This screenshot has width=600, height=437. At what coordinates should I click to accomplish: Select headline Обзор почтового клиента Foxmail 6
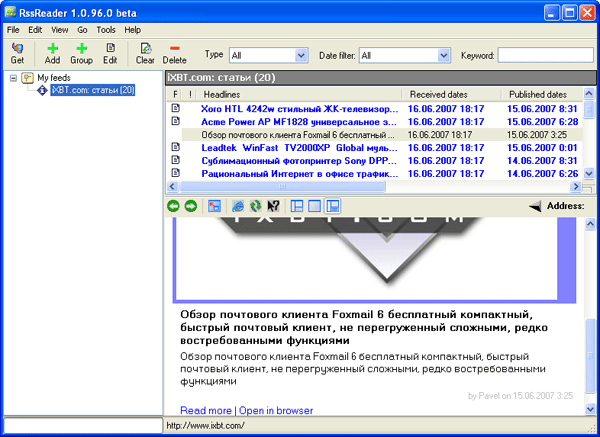[x=298, y=135]
